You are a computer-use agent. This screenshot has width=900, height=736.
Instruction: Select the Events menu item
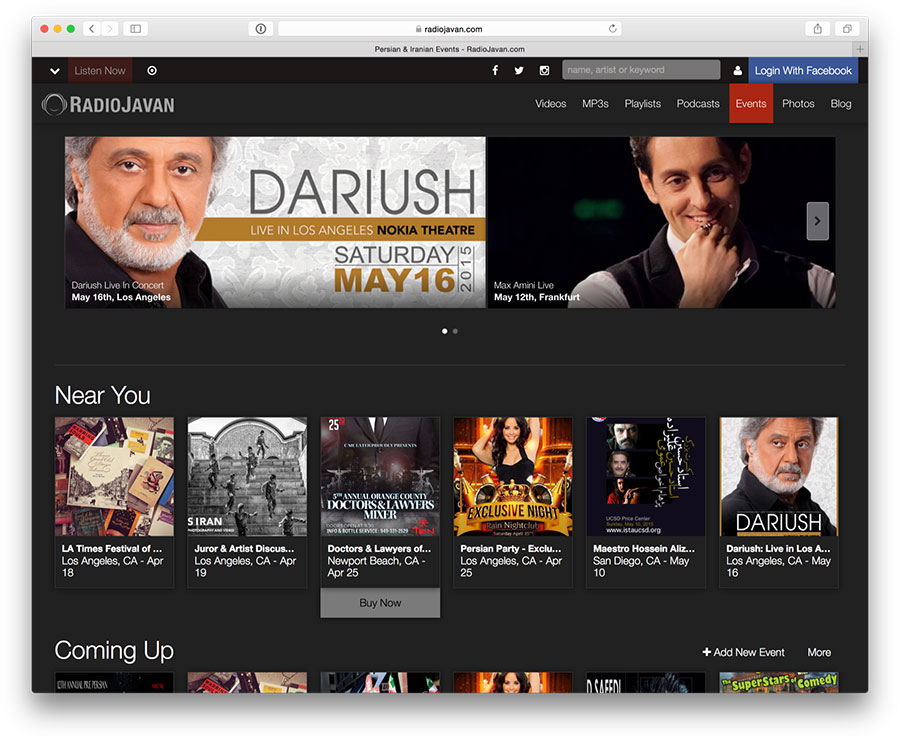[751, 103]
